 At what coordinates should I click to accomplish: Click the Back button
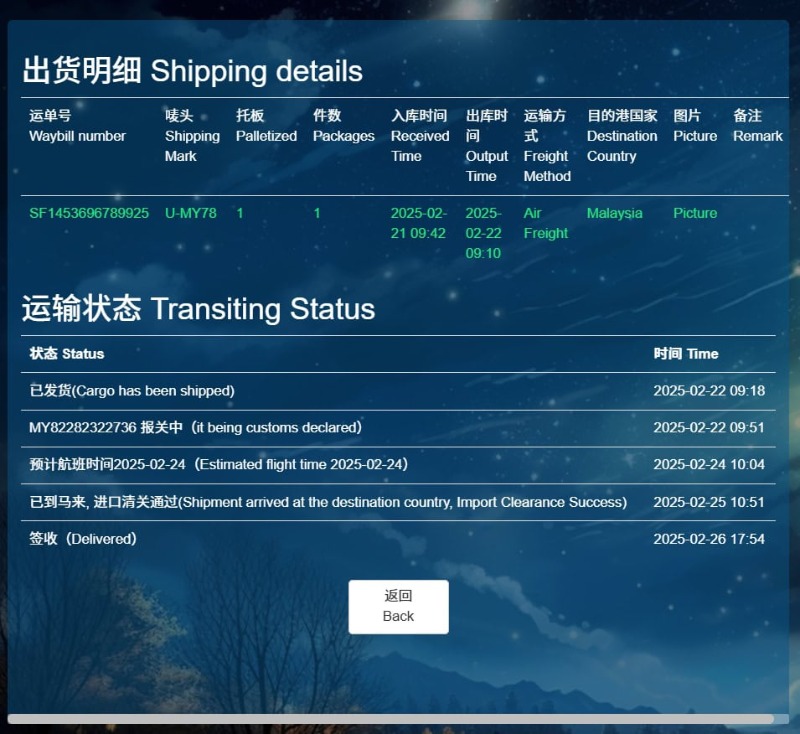[398, 606]
